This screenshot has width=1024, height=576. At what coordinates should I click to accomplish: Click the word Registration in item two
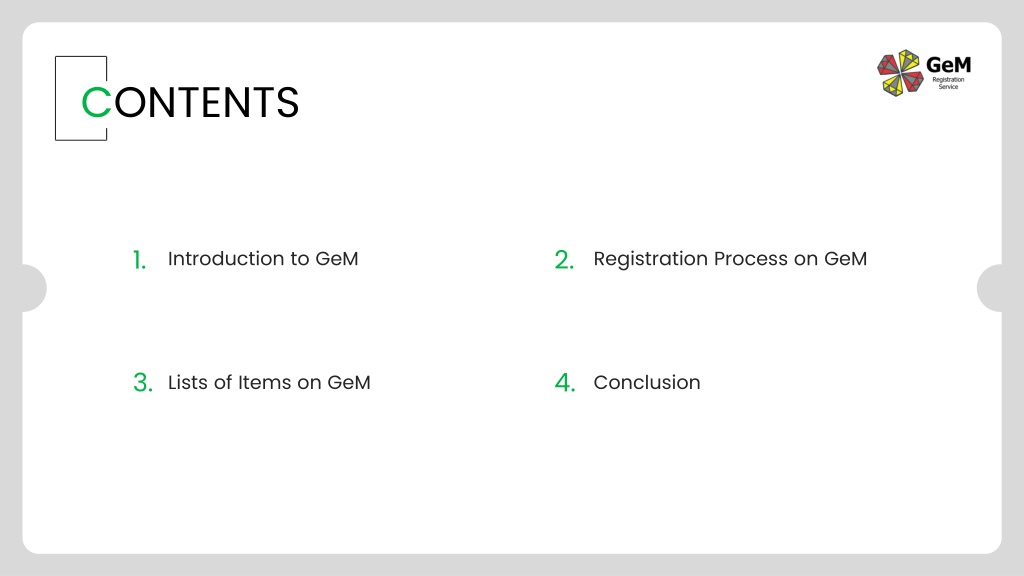(x=650, y=259)
